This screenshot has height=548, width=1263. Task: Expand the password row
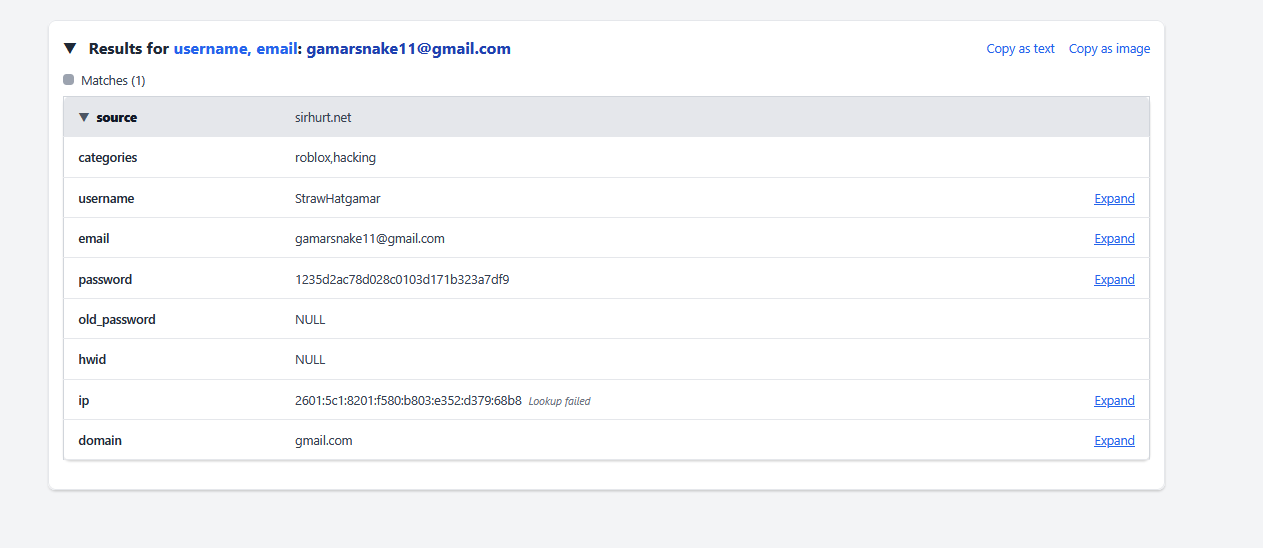click(1114, 280)
